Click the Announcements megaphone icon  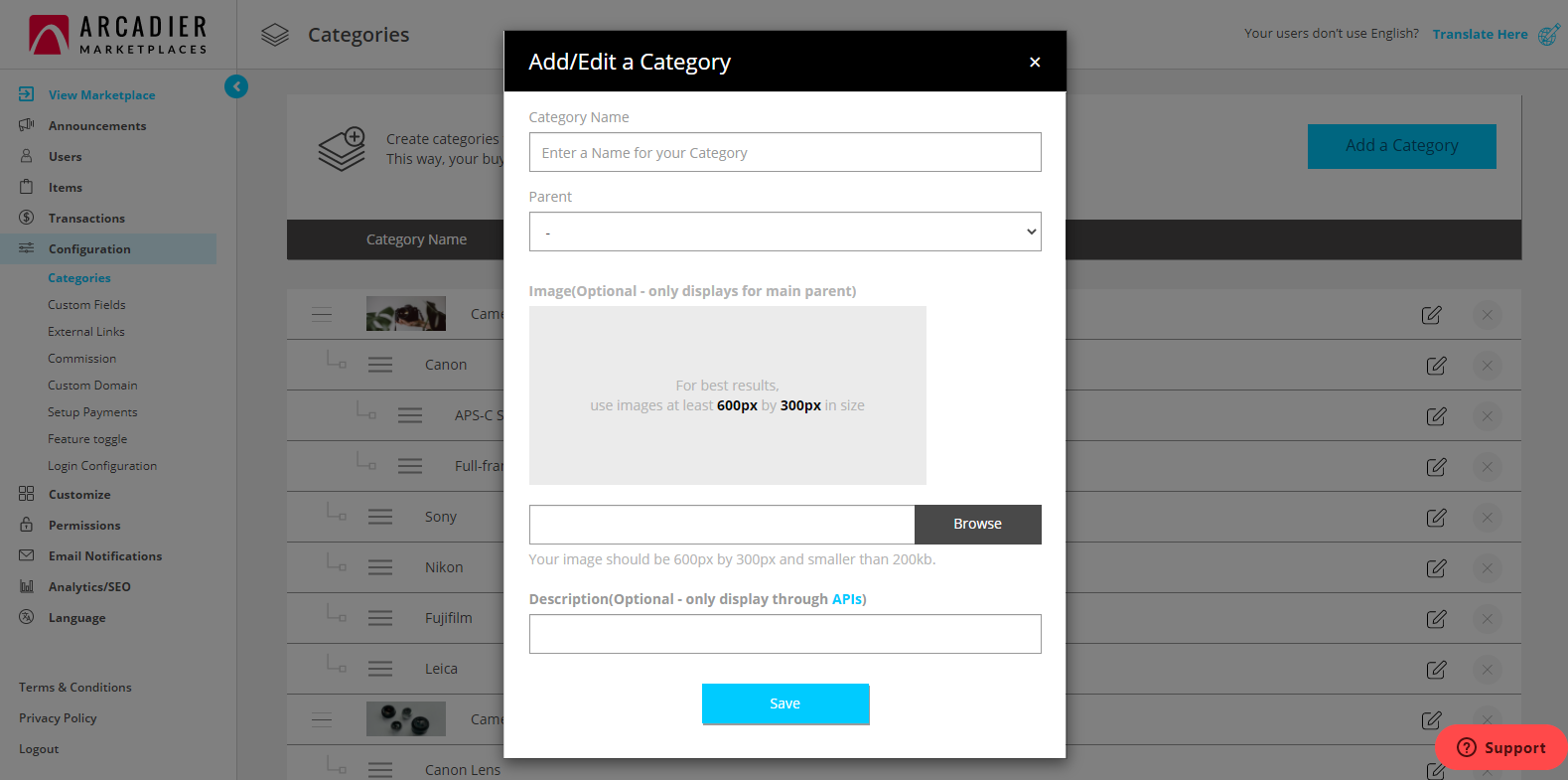[27, 125]
